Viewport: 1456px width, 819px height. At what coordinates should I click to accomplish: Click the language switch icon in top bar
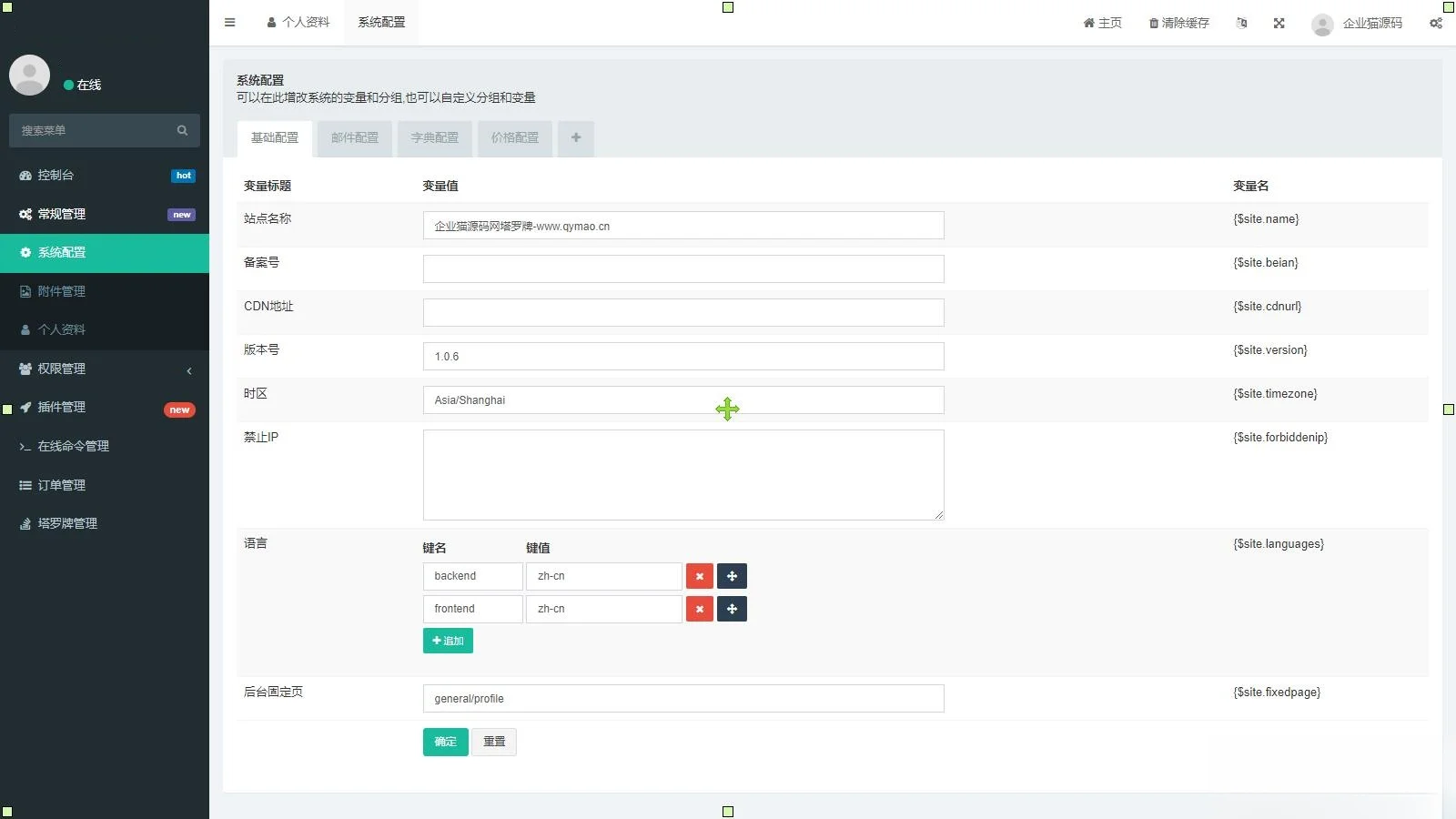1241,23
